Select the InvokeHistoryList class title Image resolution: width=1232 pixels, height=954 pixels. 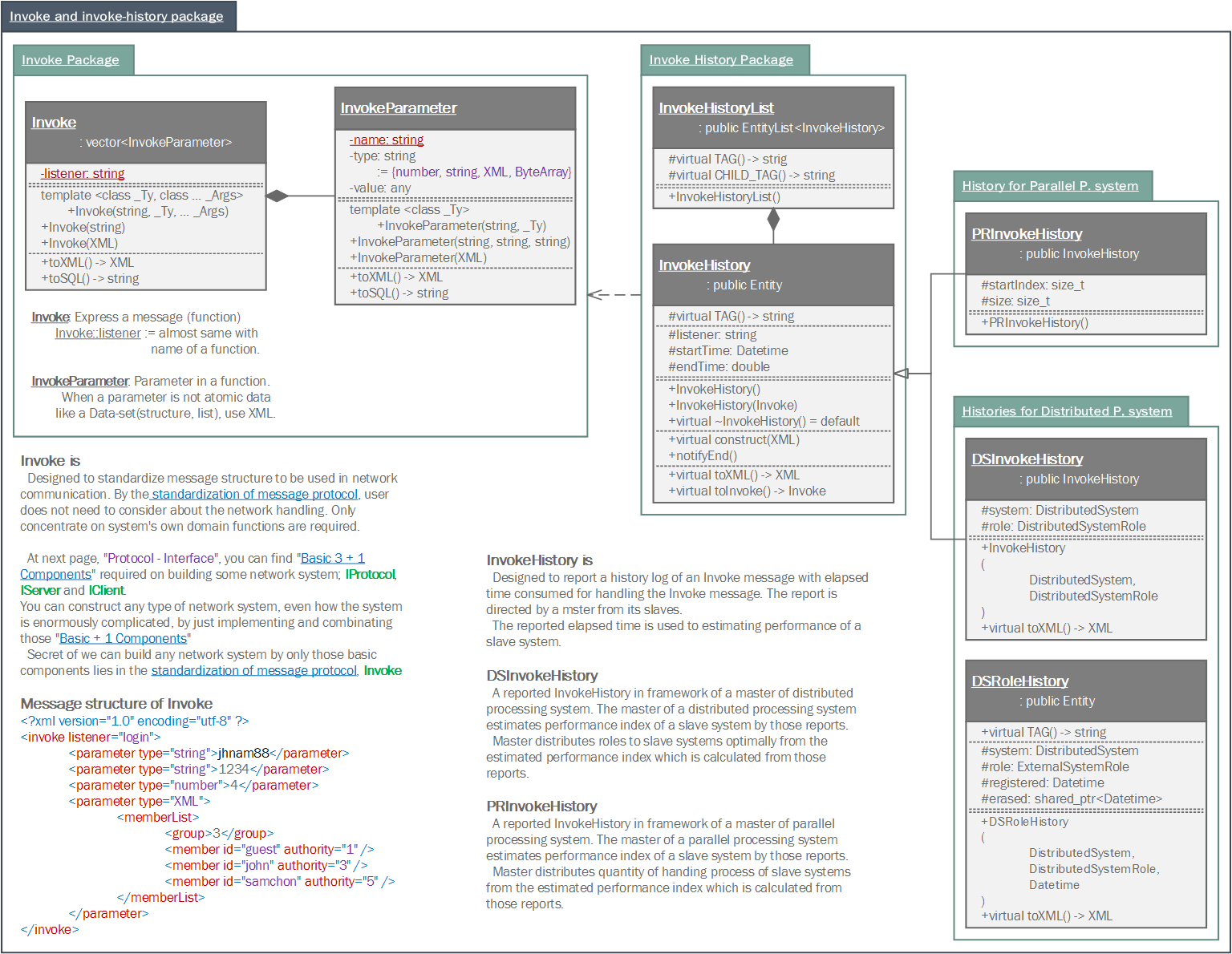tap(716, 108)
